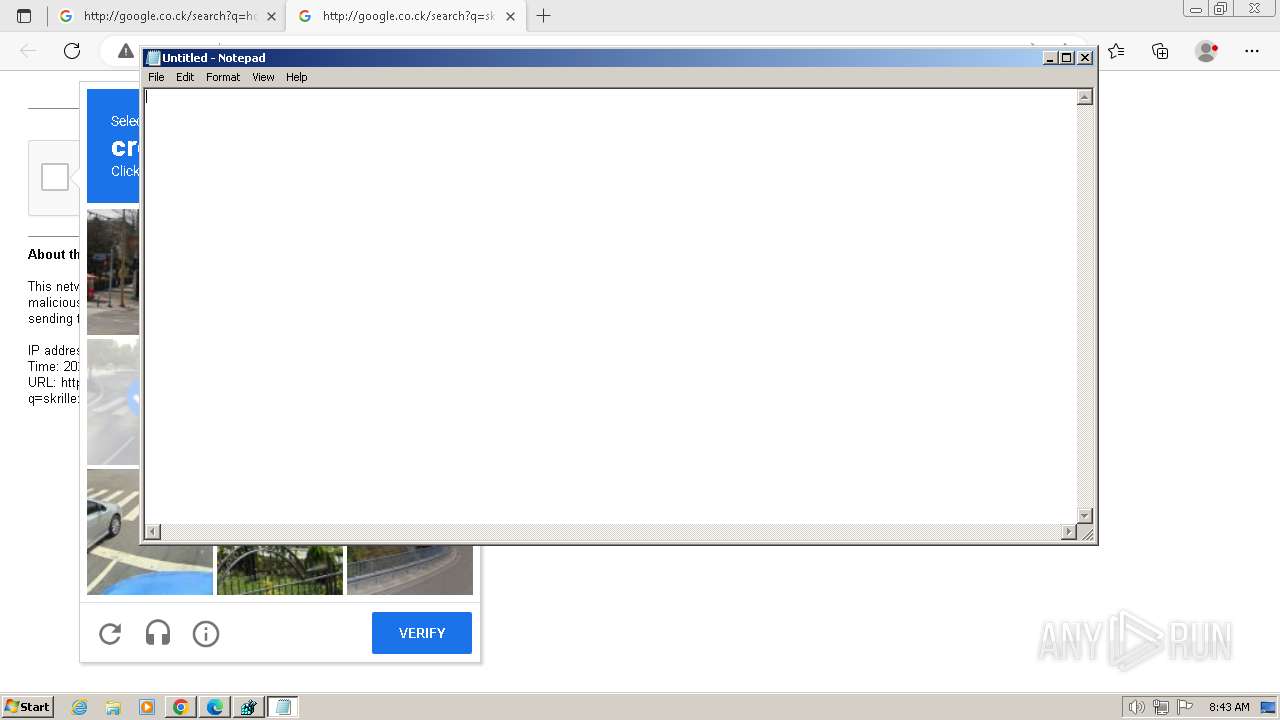The width and height of the screenshot is (1280, 720).
Task: Select the top-left CAPTCHA street tile
Action: tap(113, 272)
